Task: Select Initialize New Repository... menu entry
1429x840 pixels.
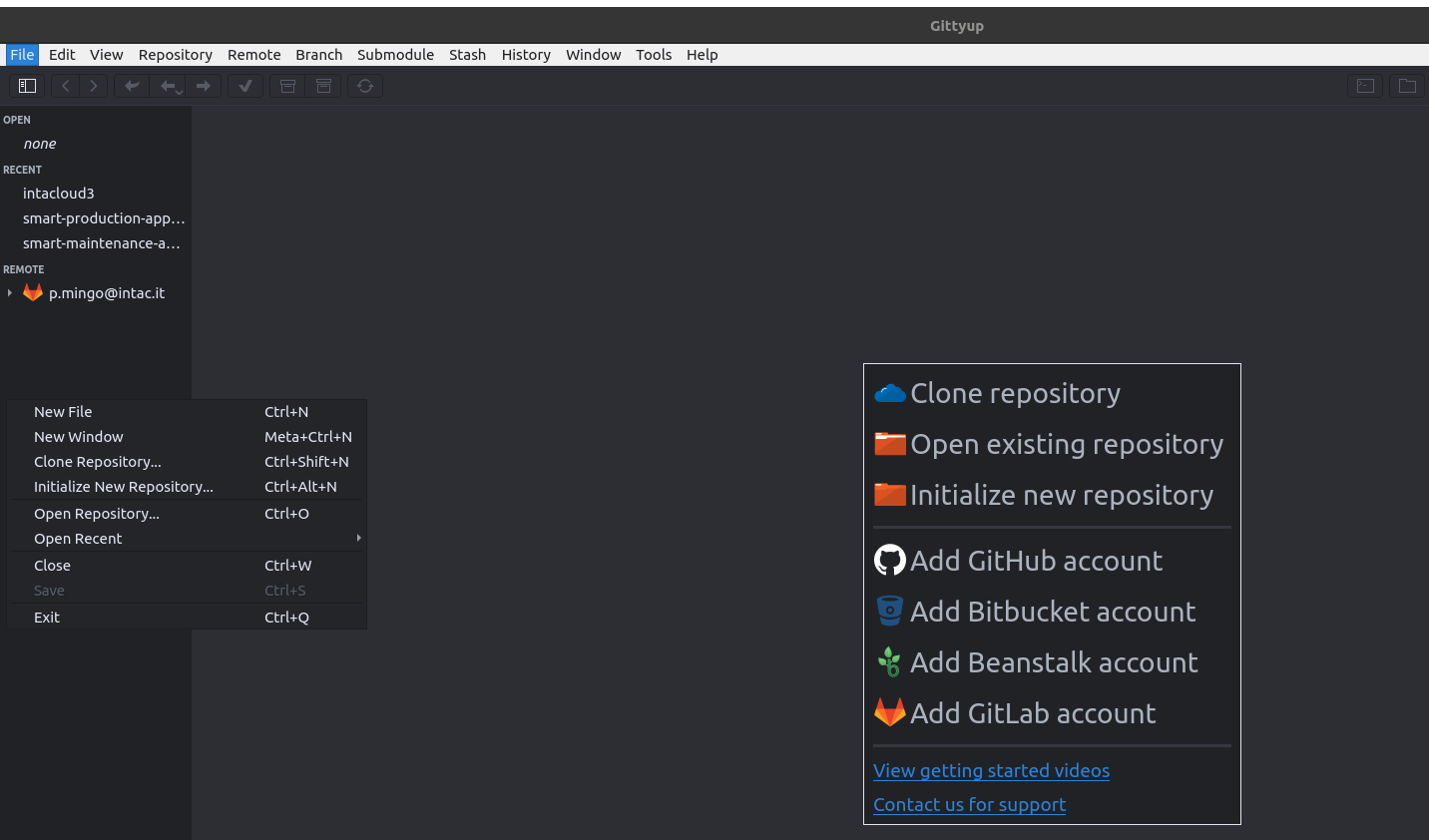Action: [x=187, y=487]
